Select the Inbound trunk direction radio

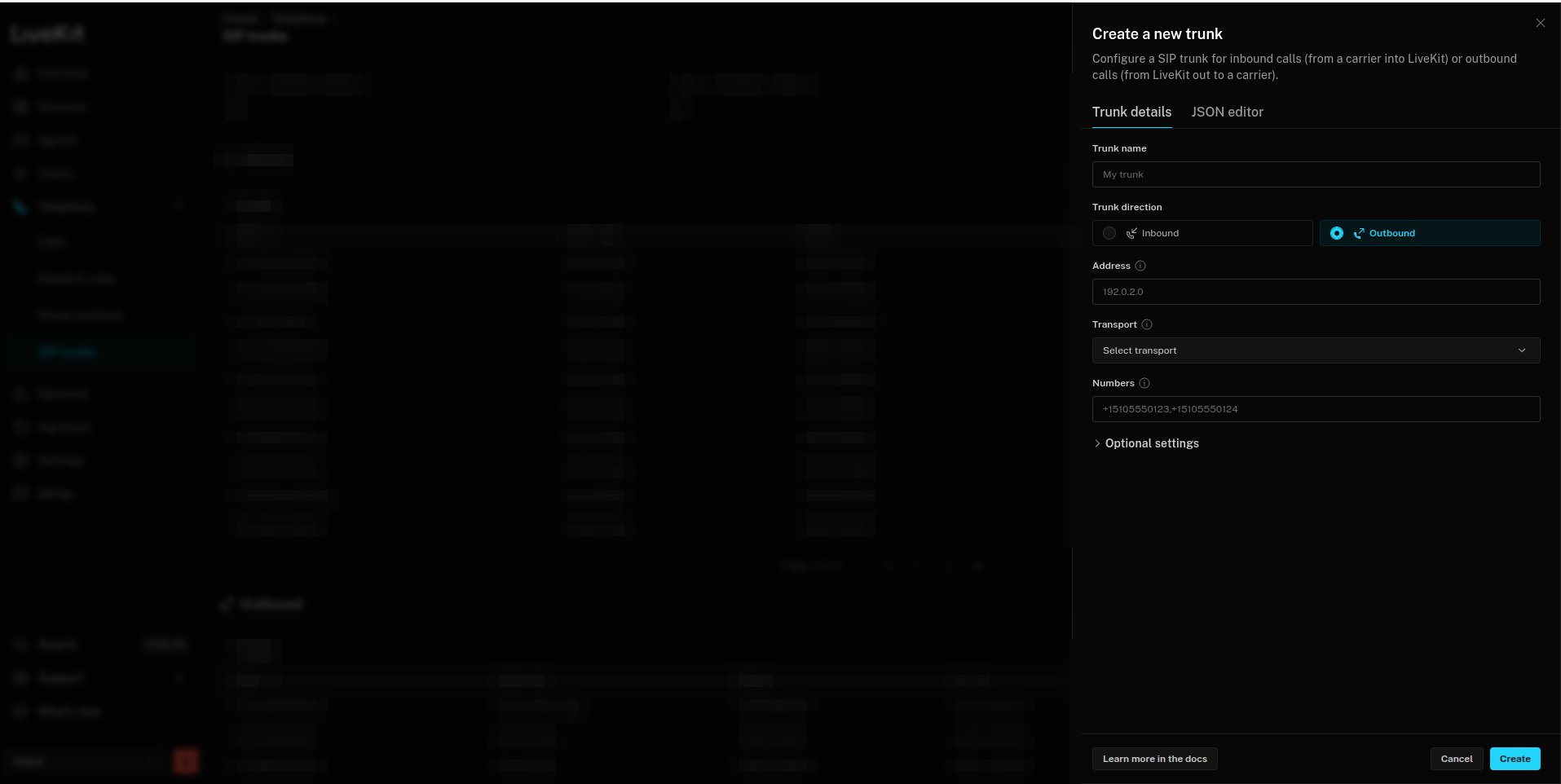click(1109, 233)
